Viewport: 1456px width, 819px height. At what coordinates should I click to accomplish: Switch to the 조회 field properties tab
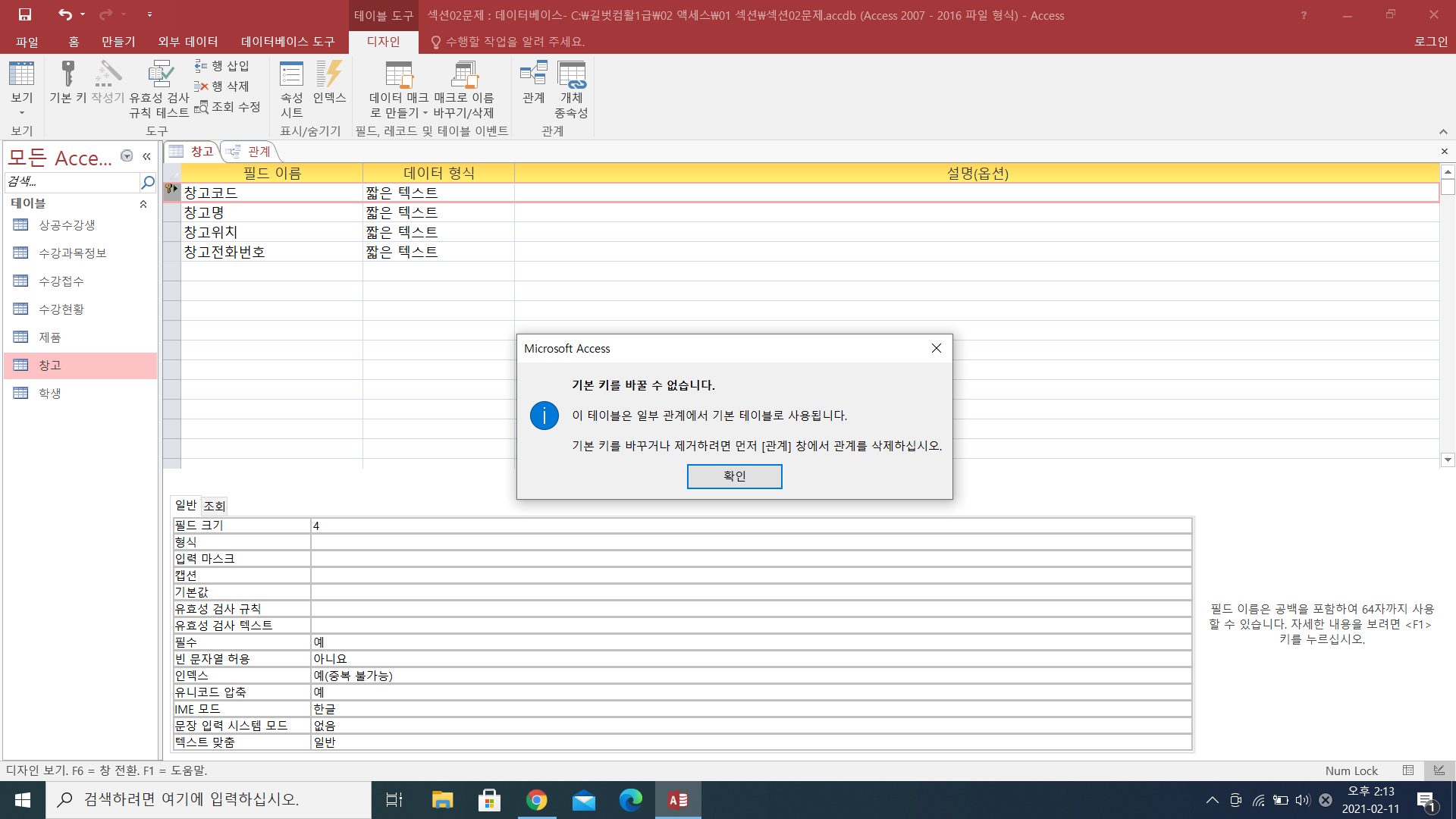(x=214, y=506)
